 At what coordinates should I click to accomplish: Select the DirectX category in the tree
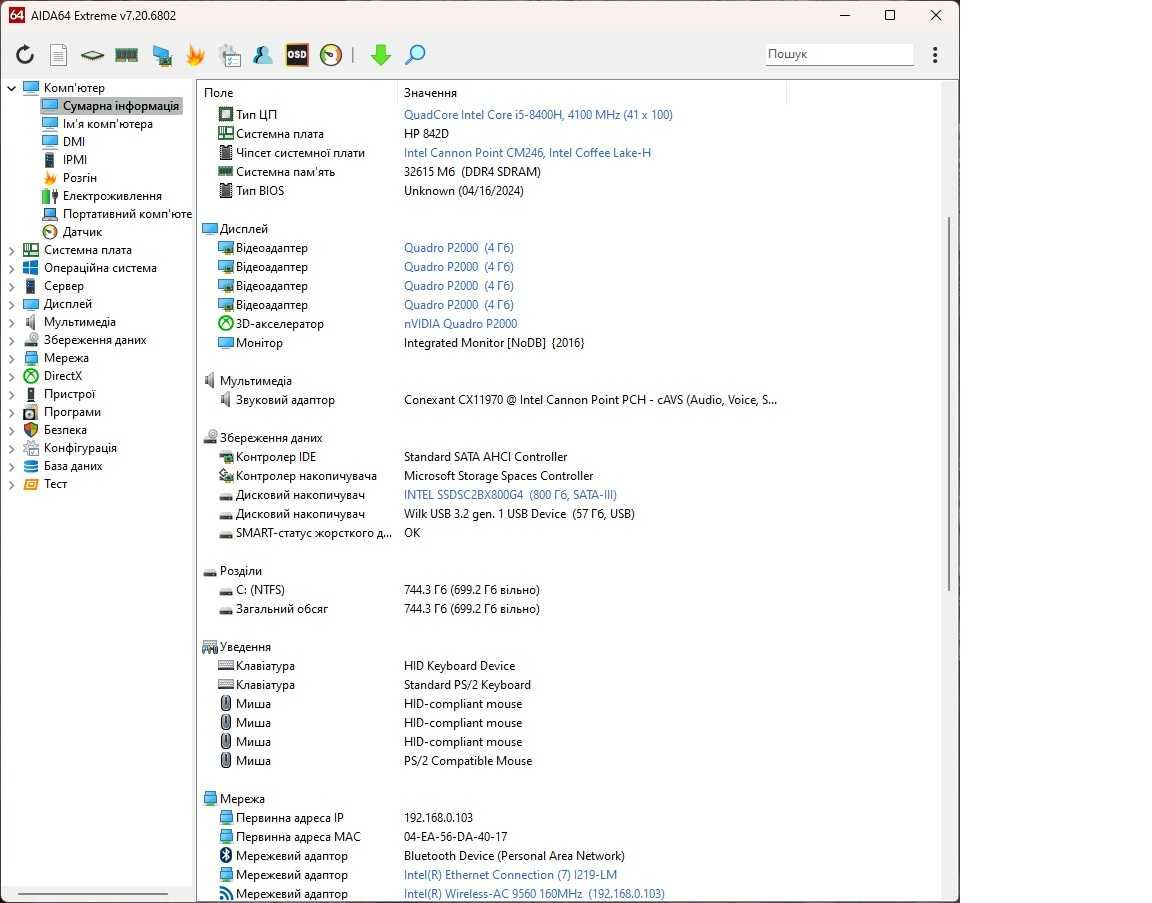tap(62, 376)
